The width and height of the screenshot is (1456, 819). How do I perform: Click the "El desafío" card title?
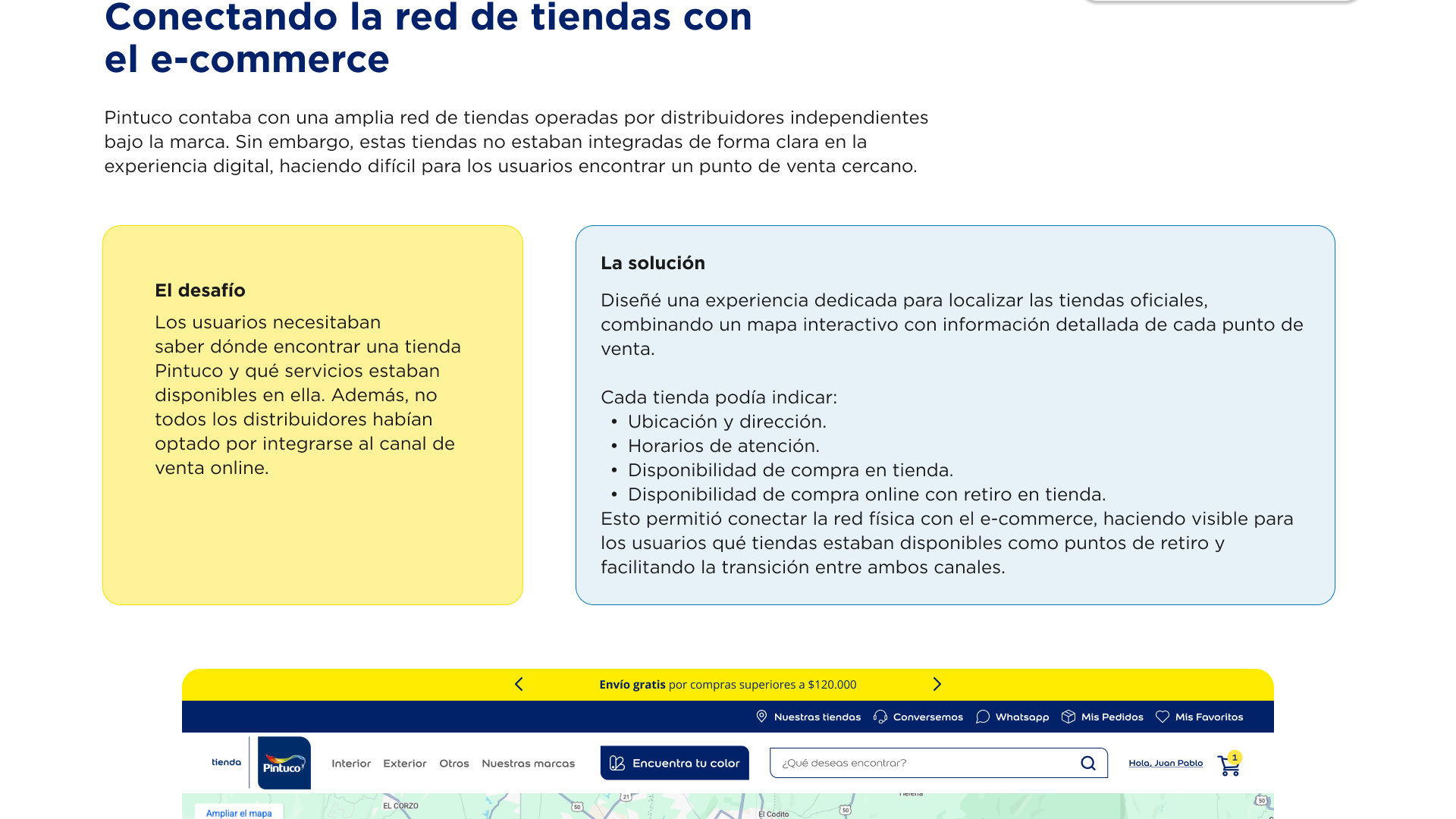click(x=200, y=290)
